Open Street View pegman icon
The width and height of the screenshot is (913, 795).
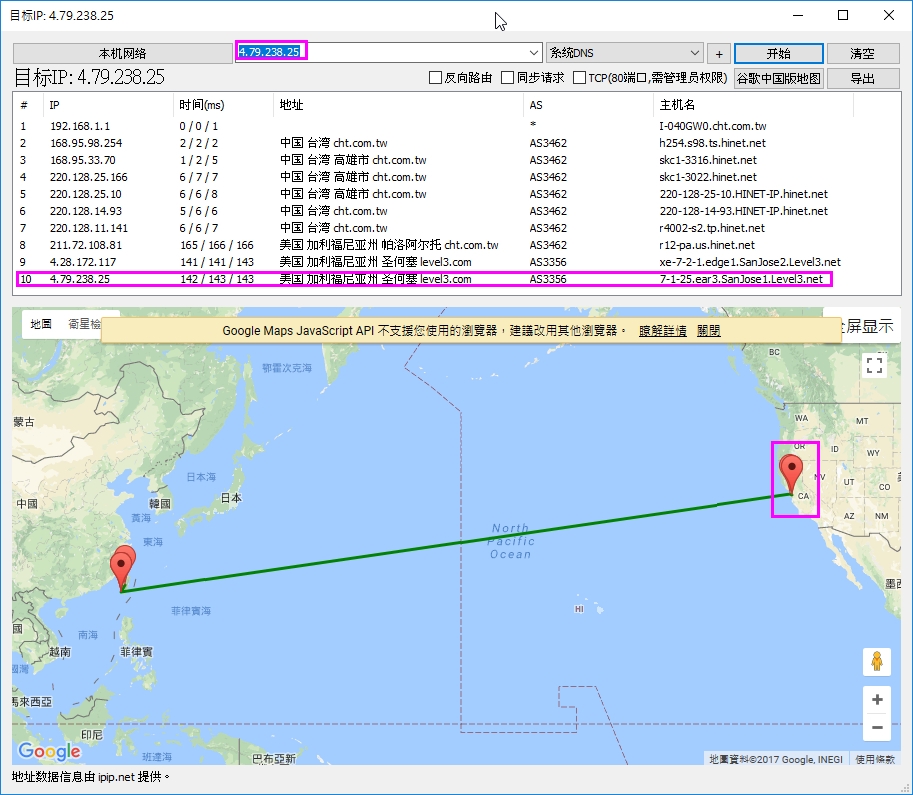coord(876,662)
